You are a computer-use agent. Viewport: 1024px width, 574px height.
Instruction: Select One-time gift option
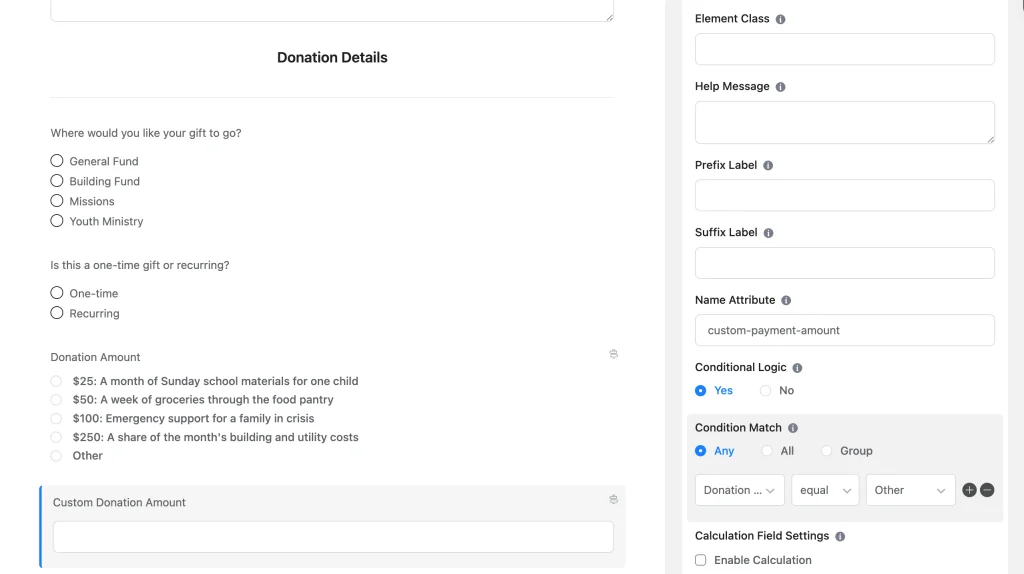pos(57,293)
